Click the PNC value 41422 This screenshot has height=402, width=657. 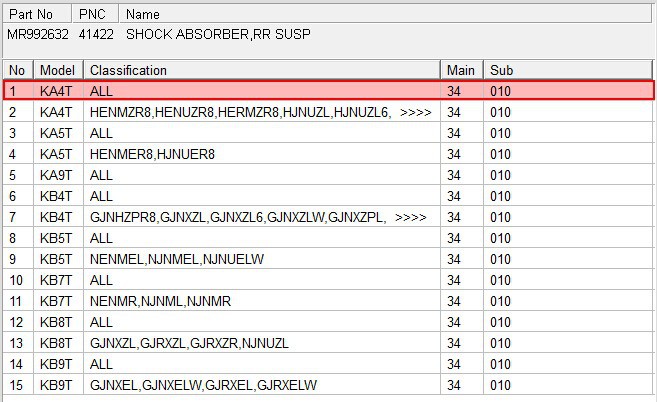pos(96,34)
